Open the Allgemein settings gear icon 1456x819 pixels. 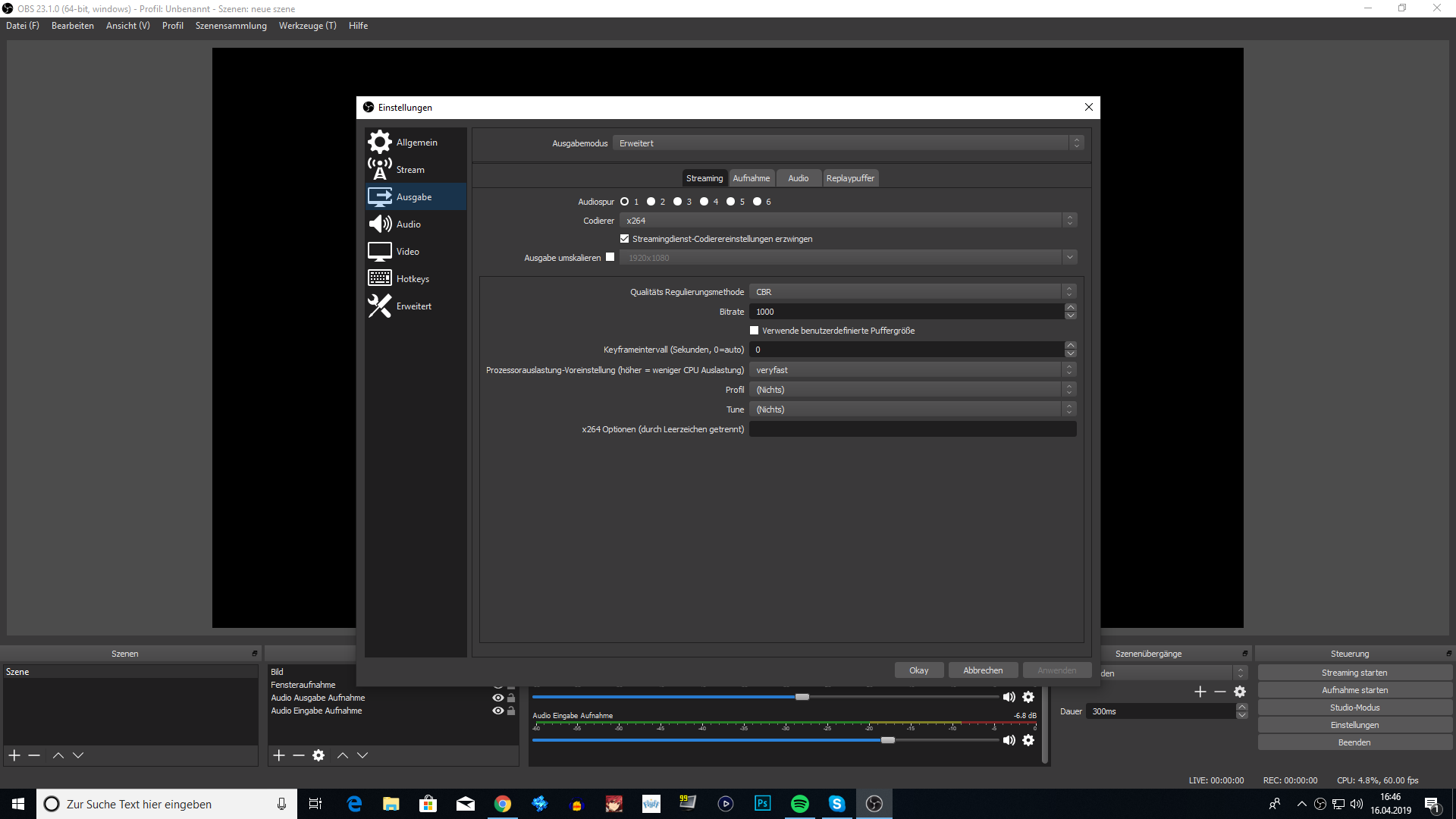379,142
